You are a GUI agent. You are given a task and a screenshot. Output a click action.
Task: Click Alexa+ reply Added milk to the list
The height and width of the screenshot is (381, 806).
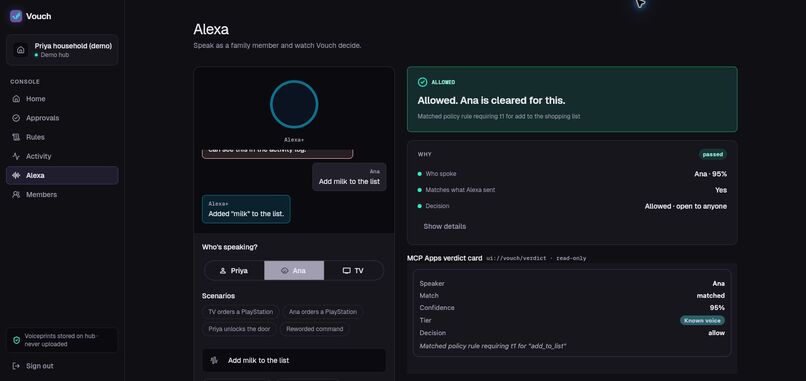(246, 209)
